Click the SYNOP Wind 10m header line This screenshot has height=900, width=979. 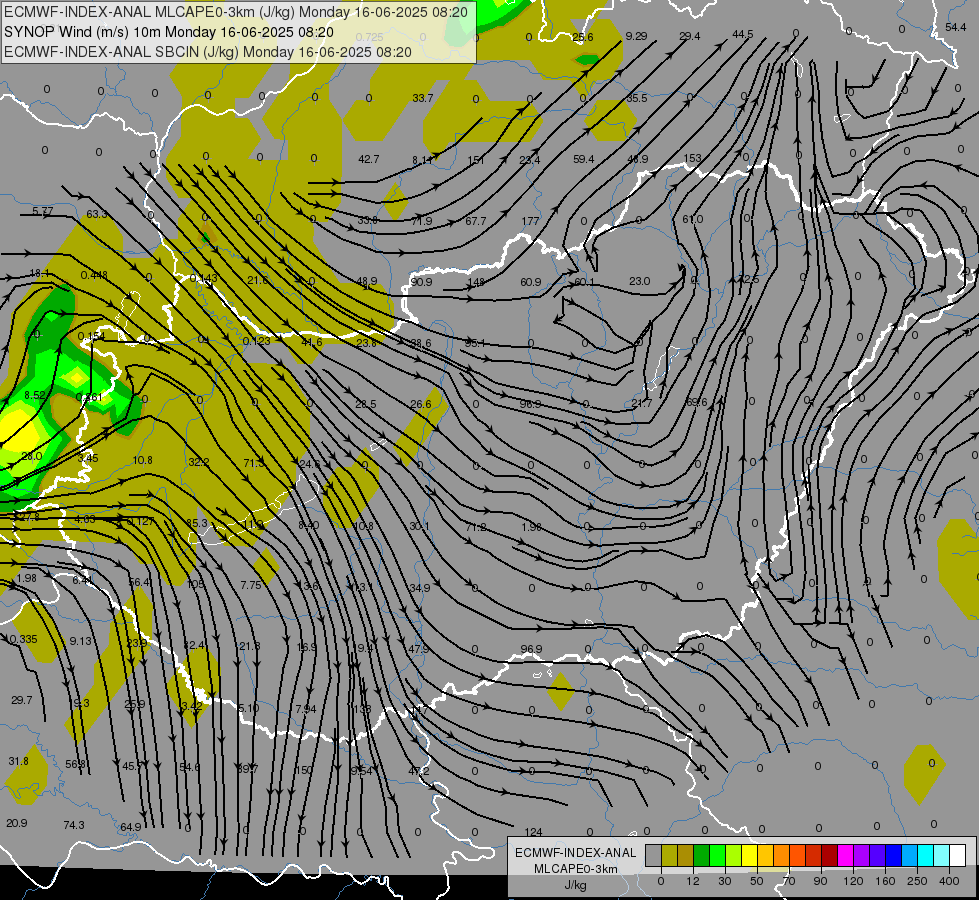[x=169, y=32]
